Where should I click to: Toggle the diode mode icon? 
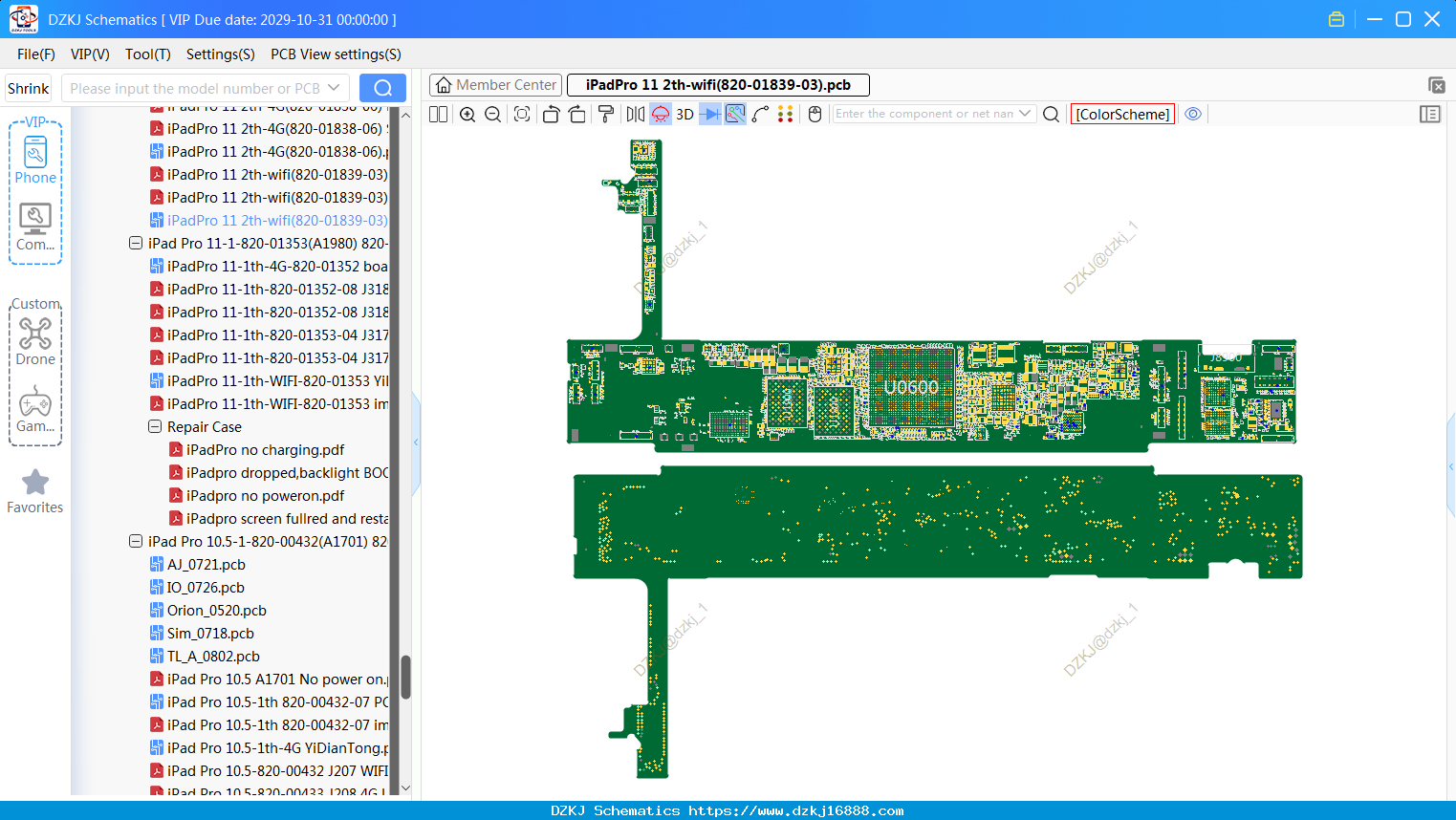(710, 114)
